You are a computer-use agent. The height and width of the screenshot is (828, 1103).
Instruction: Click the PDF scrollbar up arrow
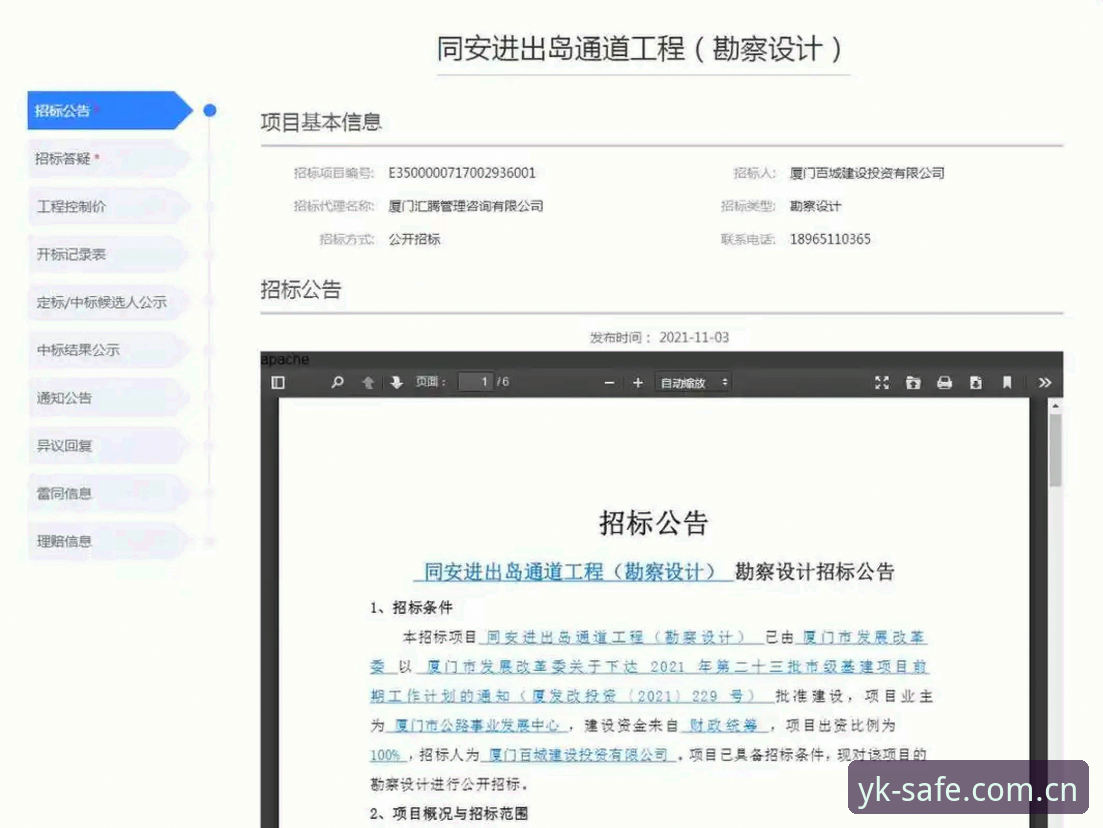tap(1055, 406)
